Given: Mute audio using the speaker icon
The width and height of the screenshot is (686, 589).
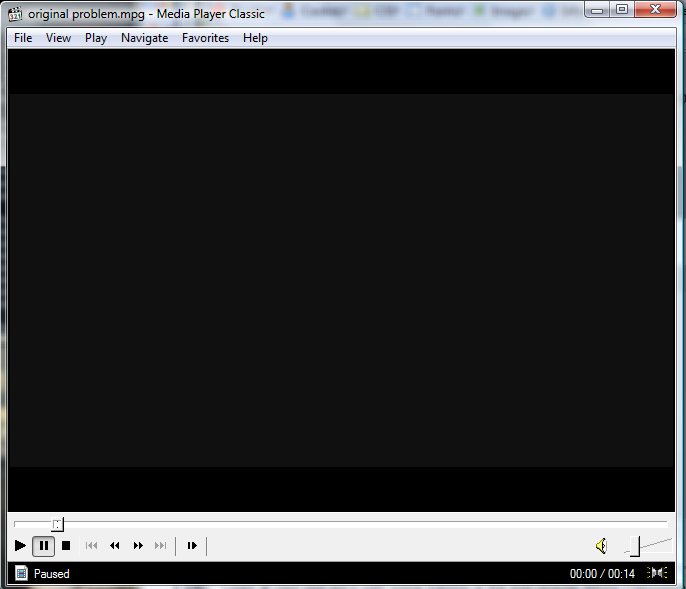Looking at the screenshot, I should pos(602,546).
